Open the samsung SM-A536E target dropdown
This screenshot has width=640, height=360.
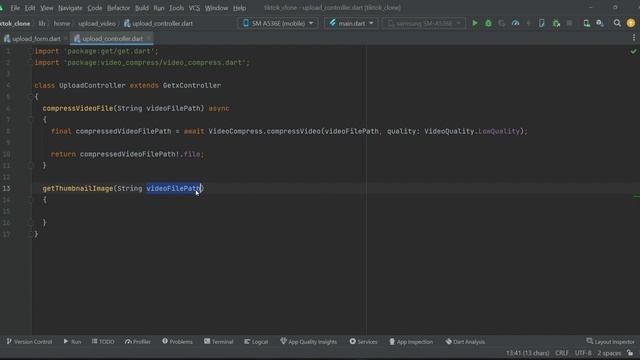coord(424,23)
